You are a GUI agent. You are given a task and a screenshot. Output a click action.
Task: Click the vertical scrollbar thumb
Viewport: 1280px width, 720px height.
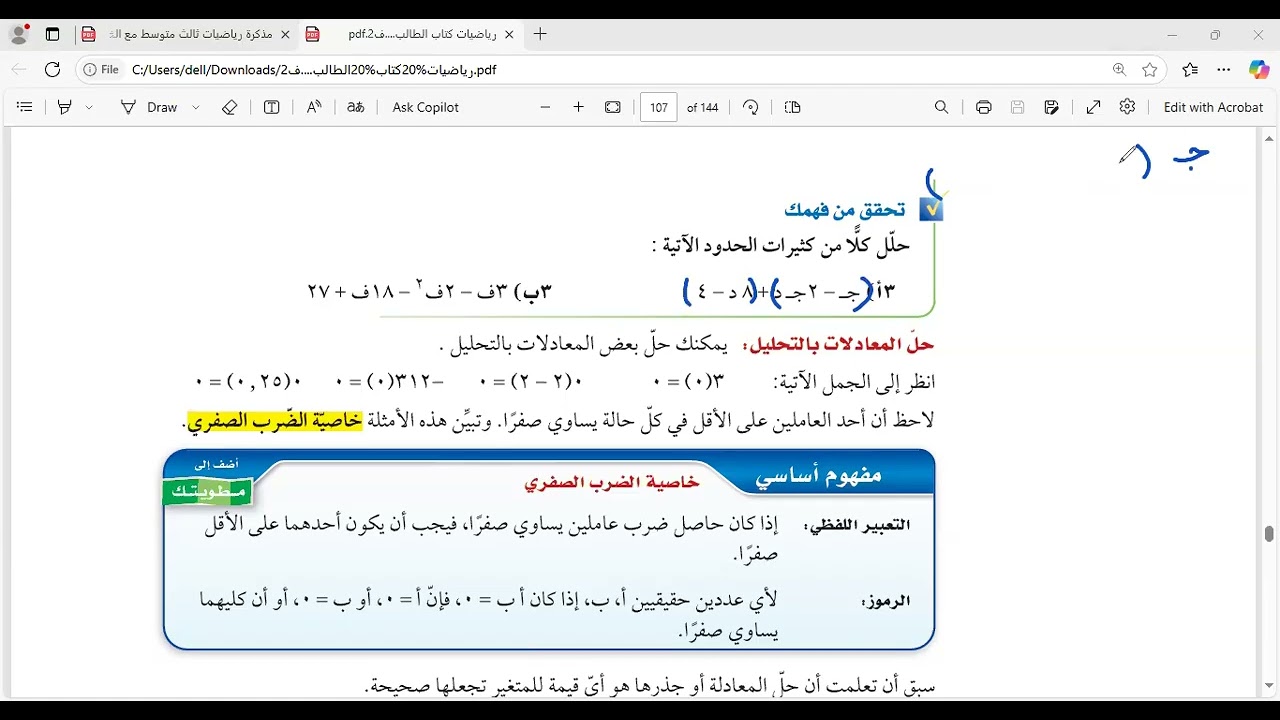[x=1269, y=534]
